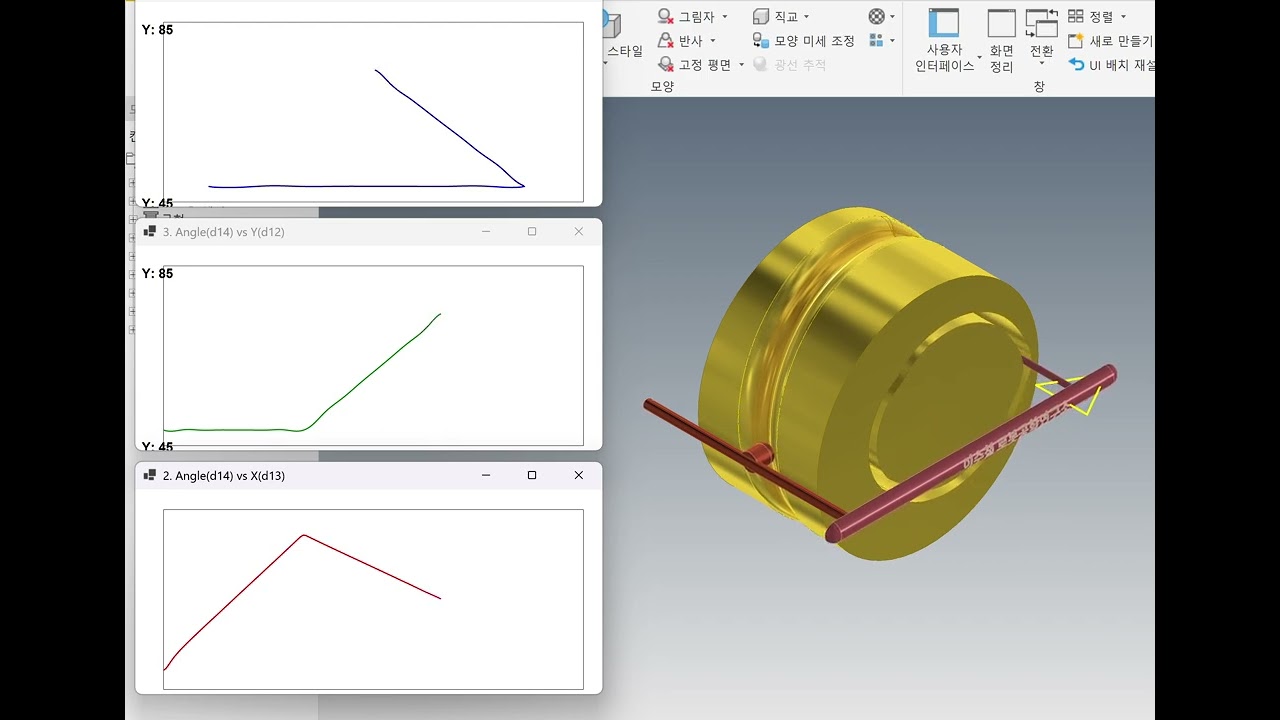Select the '3. Angle(d14) vs Y(d12)' title bar
The height and width of the screenshot is (720, 1280).
pos(368,232)
